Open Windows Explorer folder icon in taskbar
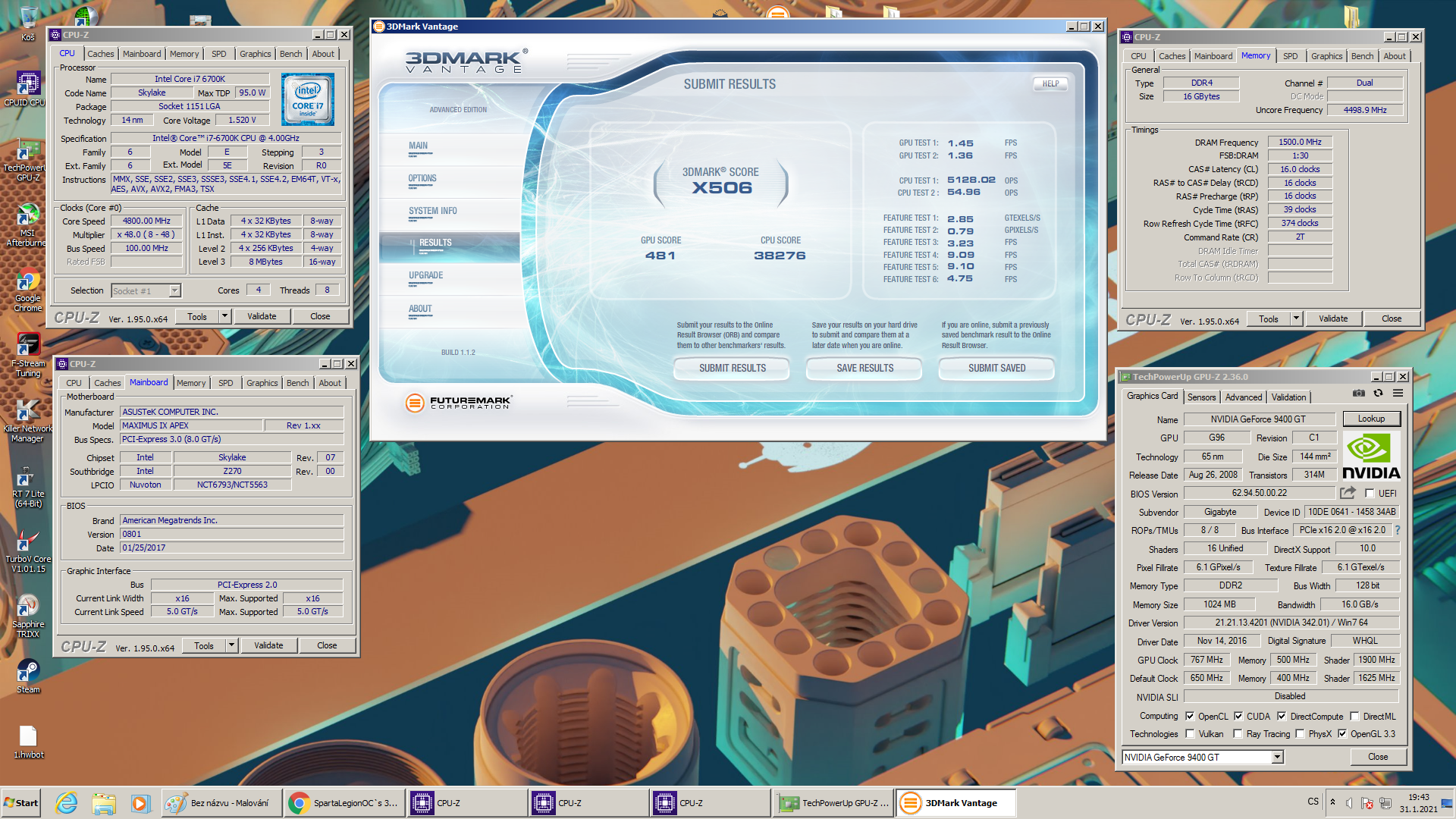Viewport: 1456px width, 819px height. click(x=104, y=803)
